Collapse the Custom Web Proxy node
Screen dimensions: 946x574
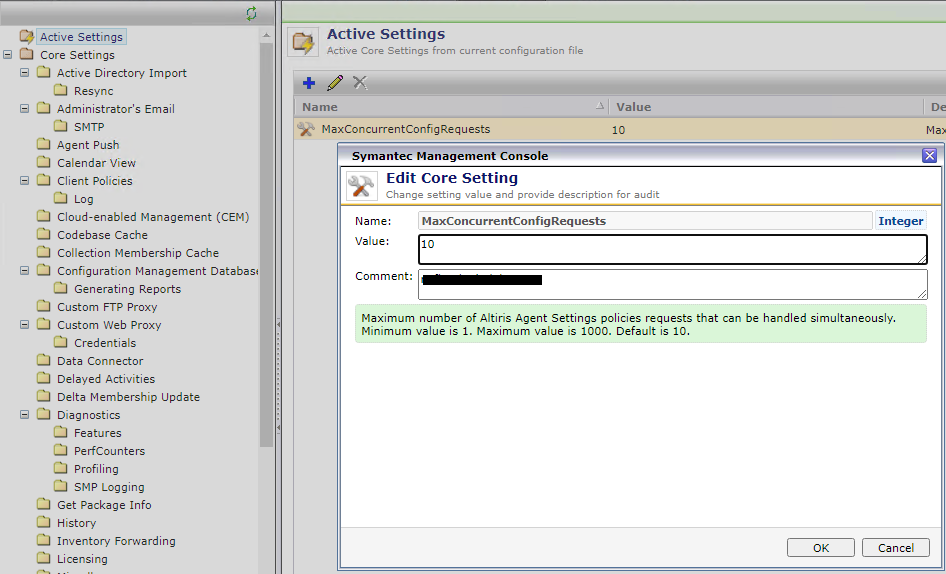25,325
